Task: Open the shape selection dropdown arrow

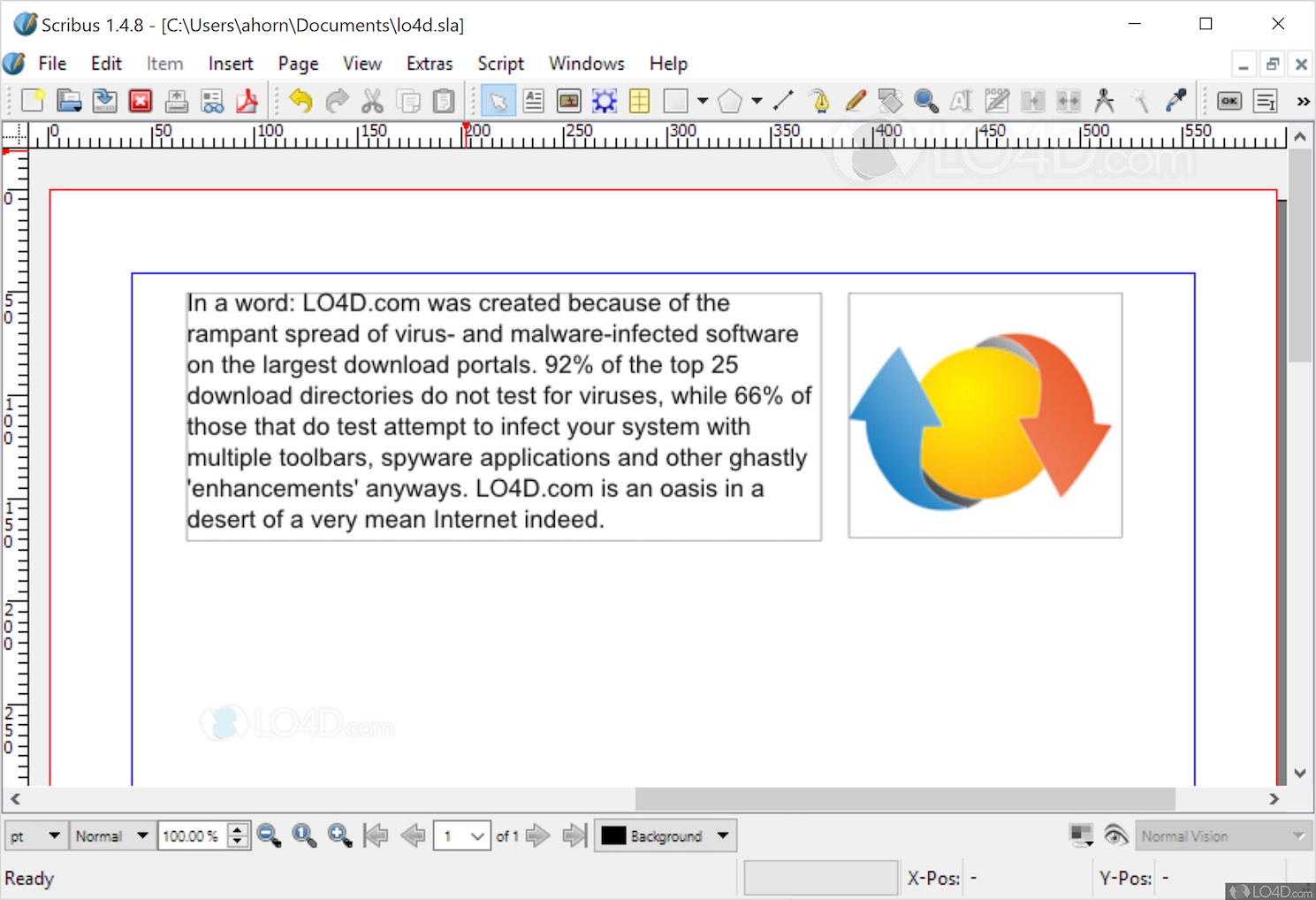Action: (x=703, y=101)
